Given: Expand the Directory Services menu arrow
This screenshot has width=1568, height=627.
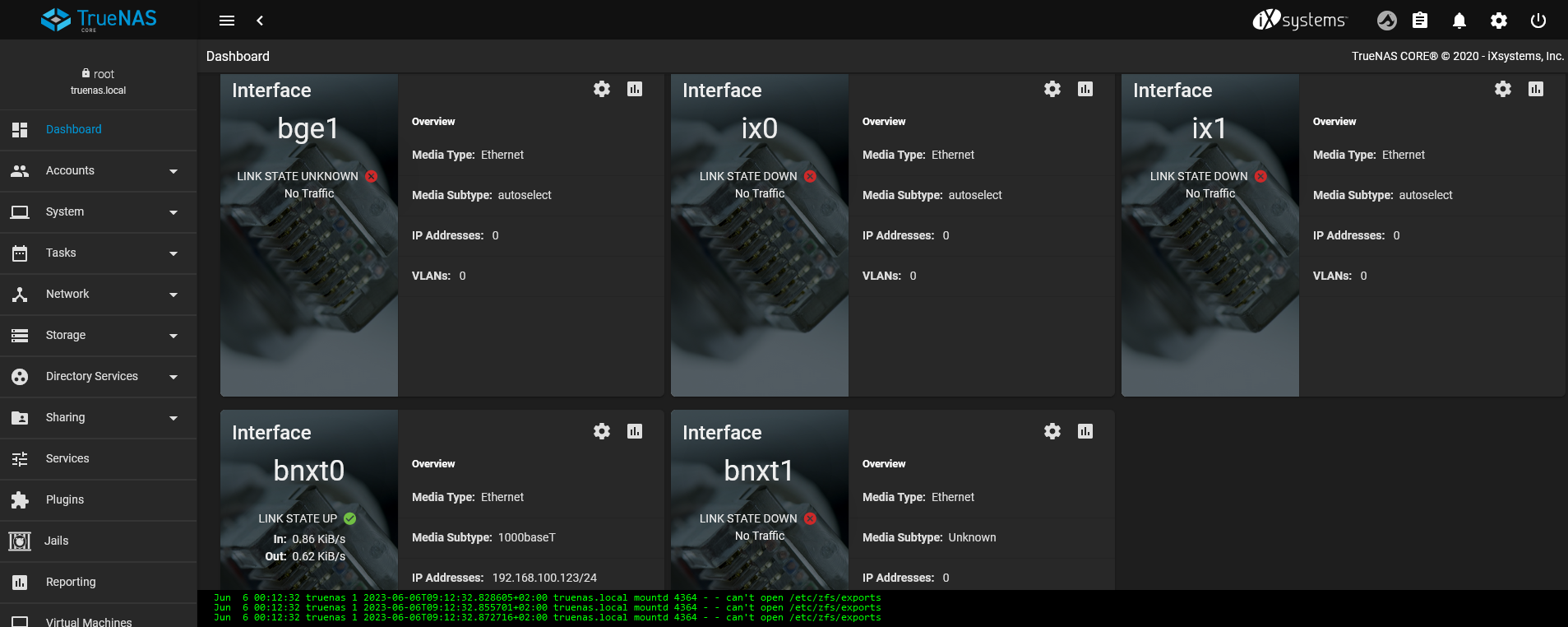Looking at the screenshot, I should pyautogui.click(x=173, y=377).
